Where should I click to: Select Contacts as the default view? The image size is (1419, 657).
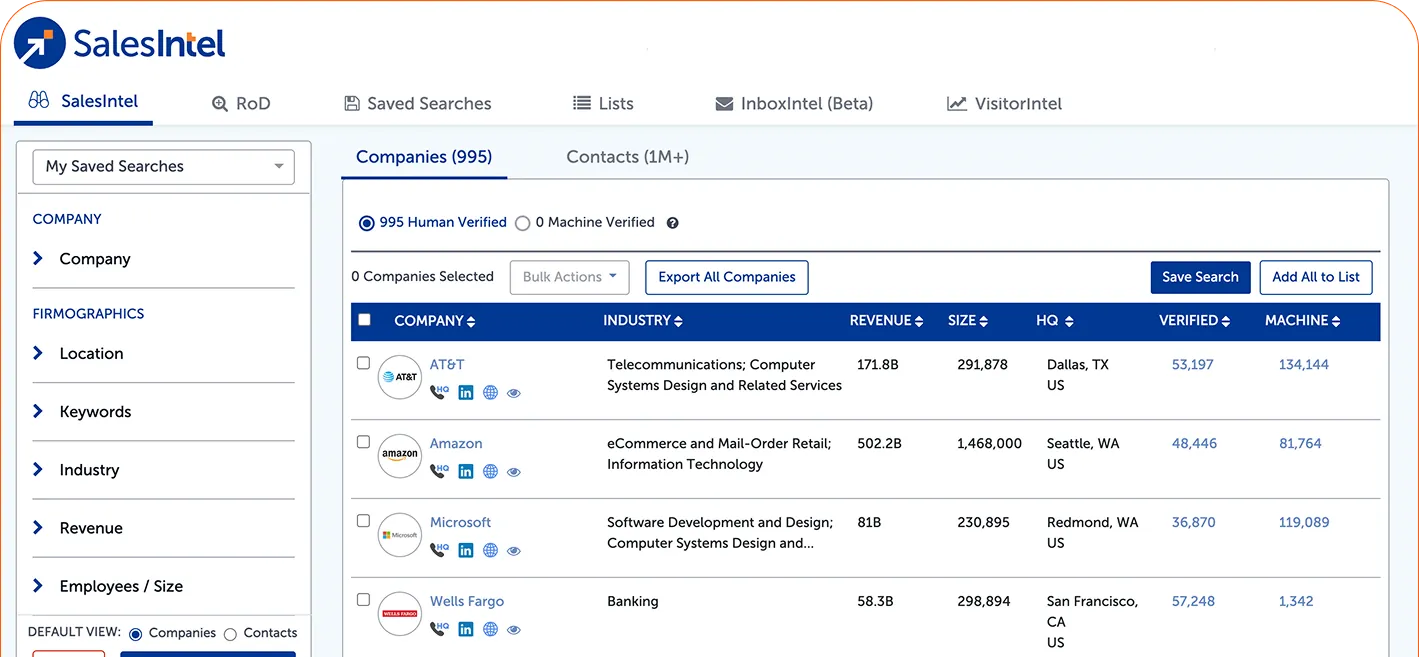click(230, 633)
